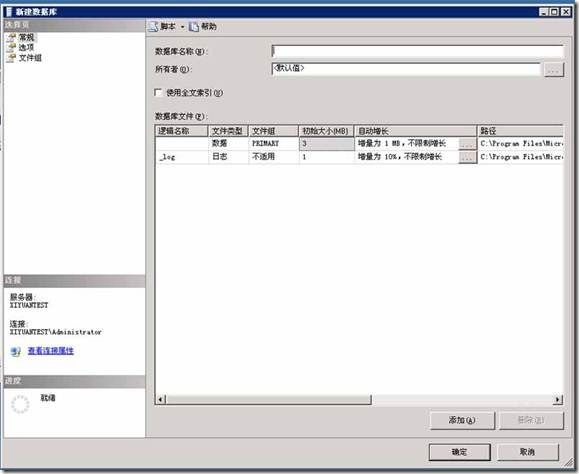Screen dimensions: 579x474
Task: Click the data row autogrowth text 增量为 1 MB
Action: click(x=402, y=143)
